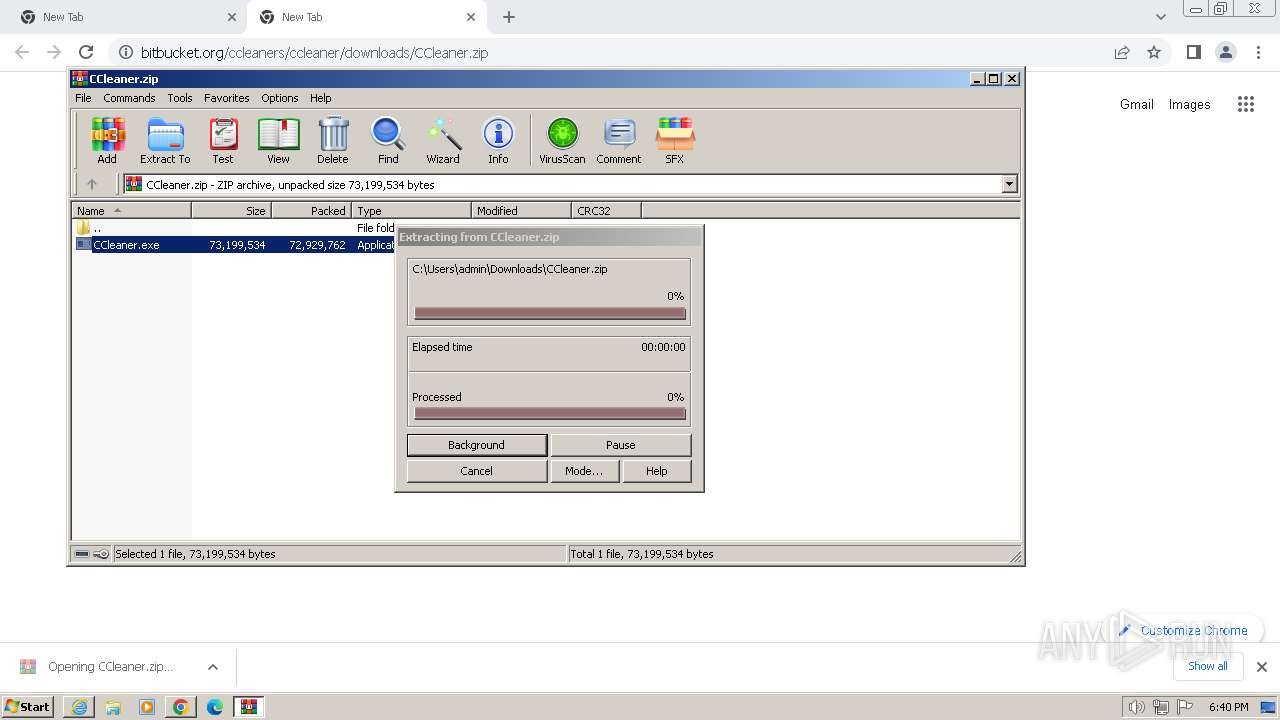Click the Edge taskbar icon
1280x720 pixels.
[x=215, y=707]
